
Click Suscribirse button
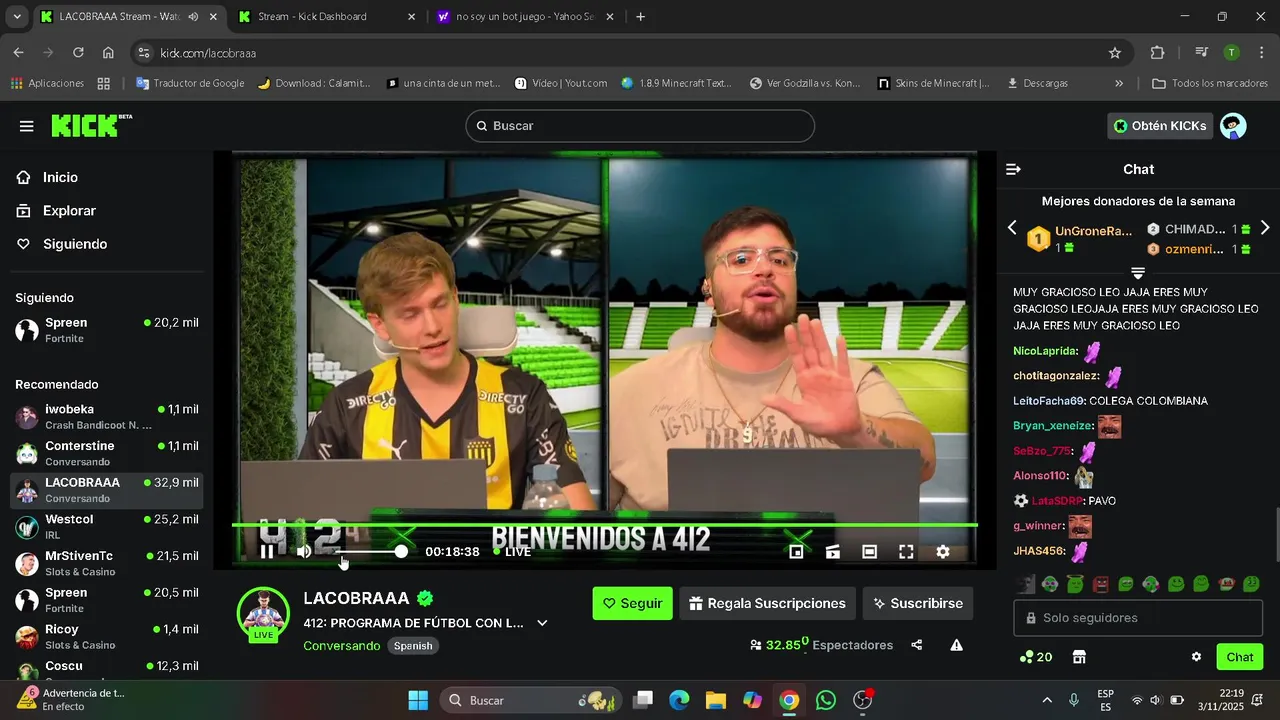point(918,603)
